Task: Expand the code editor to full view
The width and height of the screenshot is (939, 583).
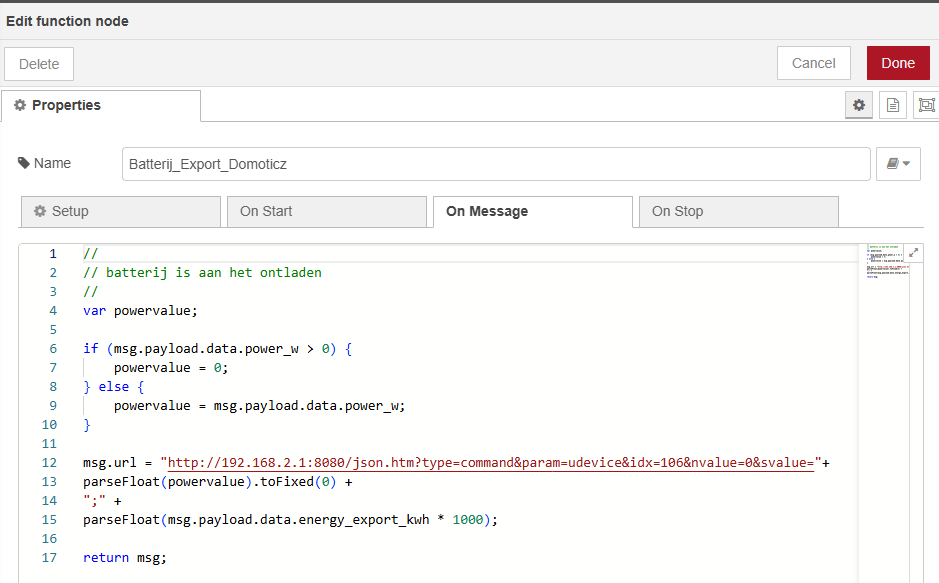Action: pyautogui.click(x=913, y=254)
